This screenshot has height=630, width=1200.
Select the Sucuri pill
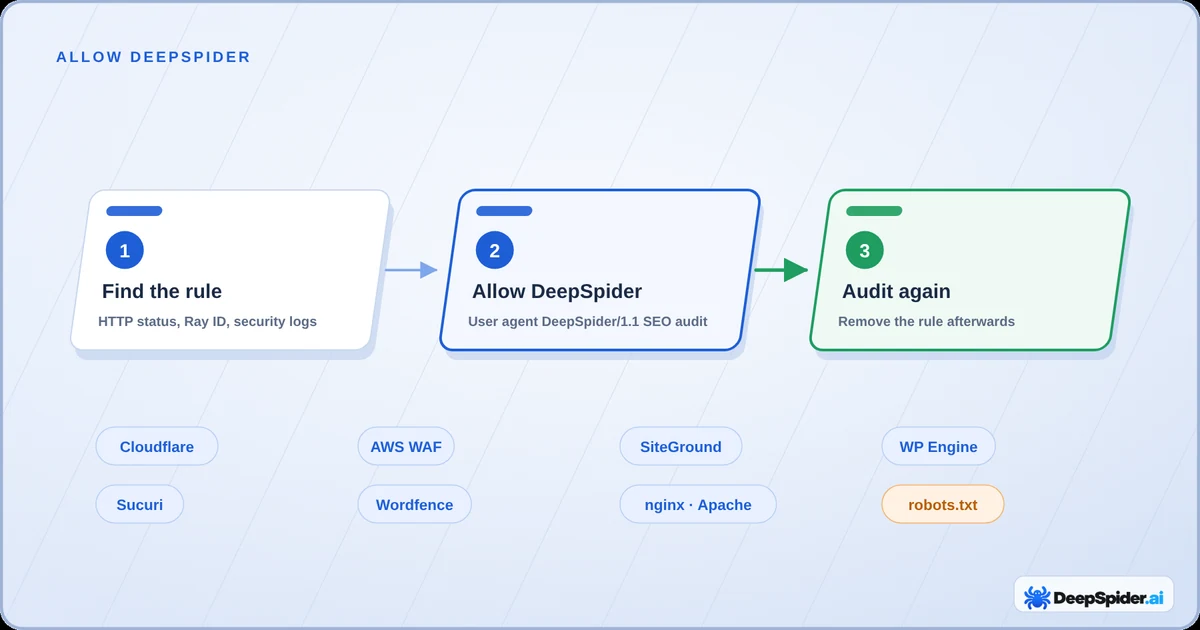141,504
